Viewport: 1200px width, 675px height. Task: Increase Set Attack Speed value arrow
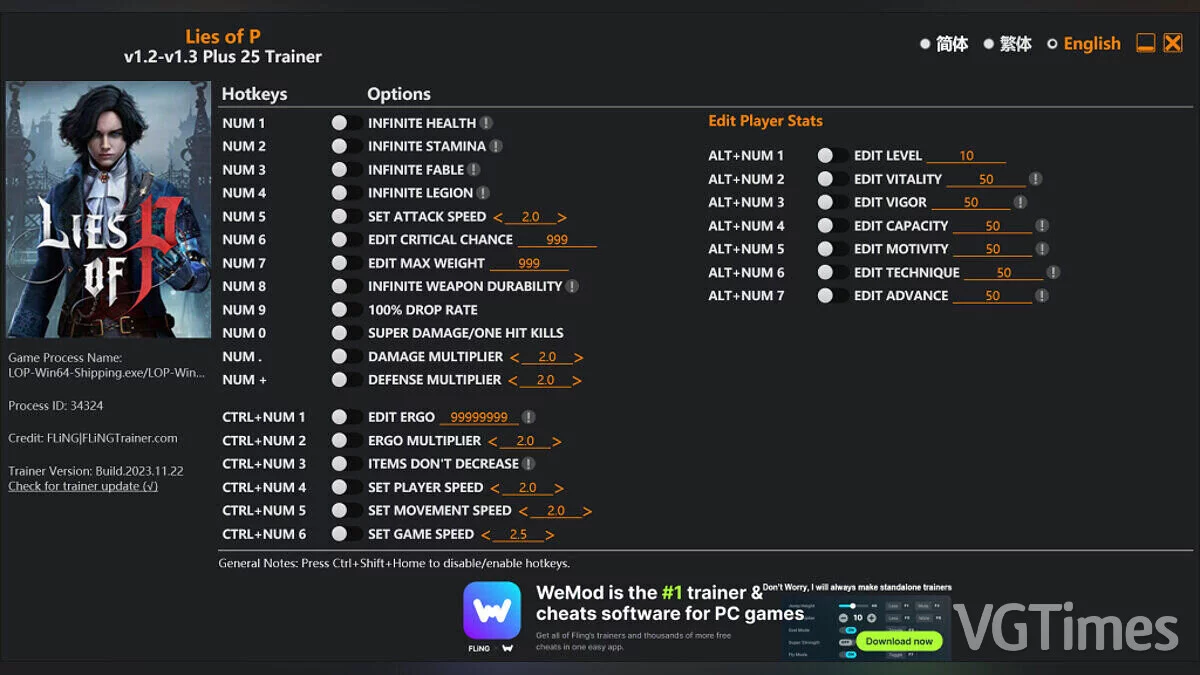click(x=562, y=217)
